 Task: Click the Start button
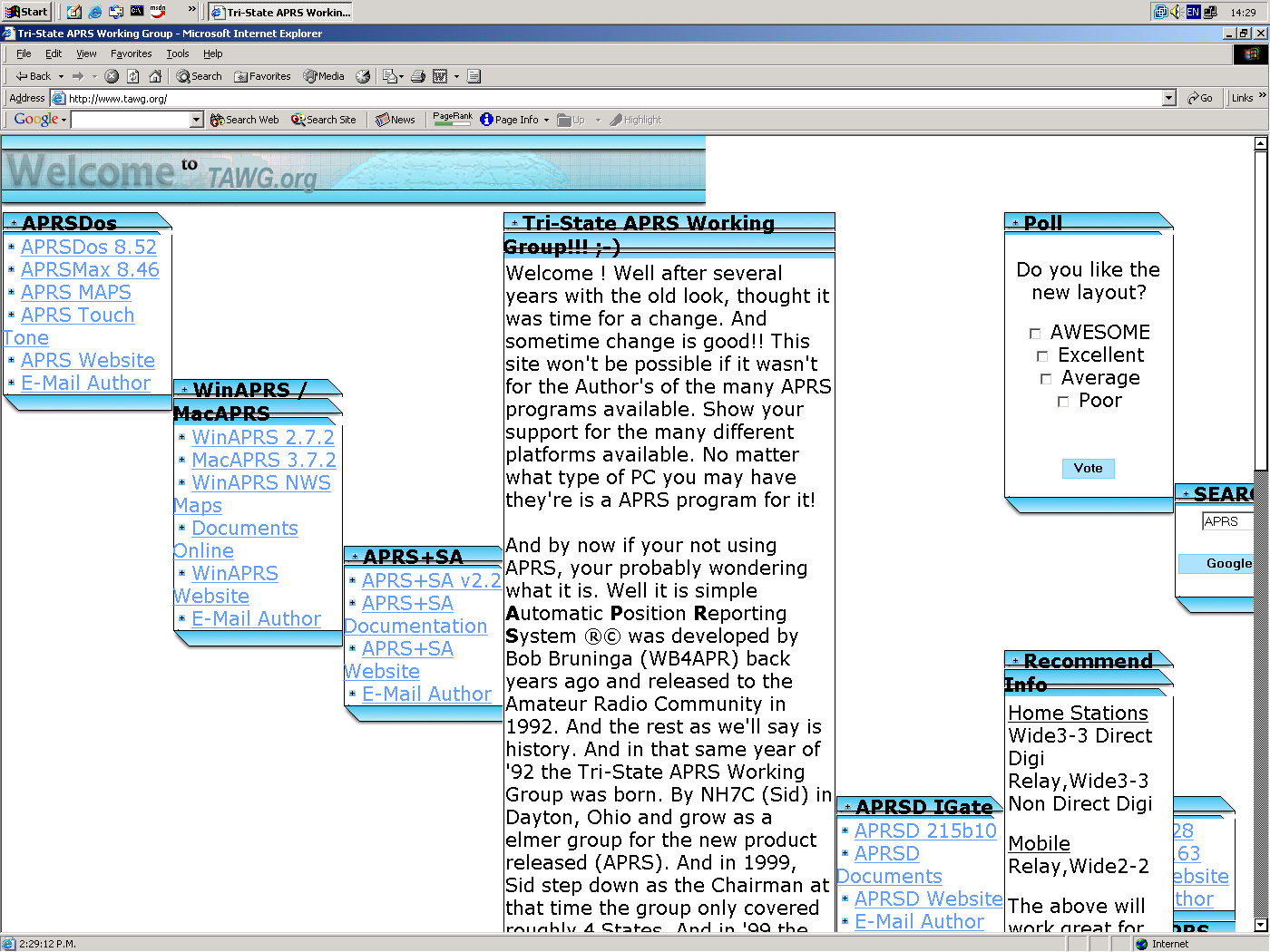[x=26, y=12]
